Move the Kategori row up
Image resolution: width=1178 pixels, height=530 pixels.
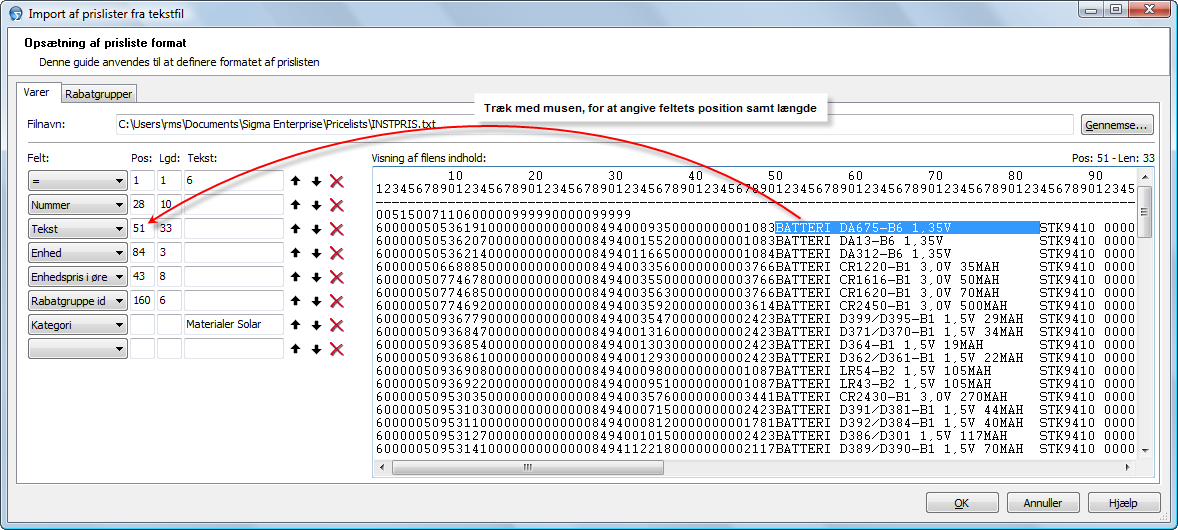pos(296,326)
